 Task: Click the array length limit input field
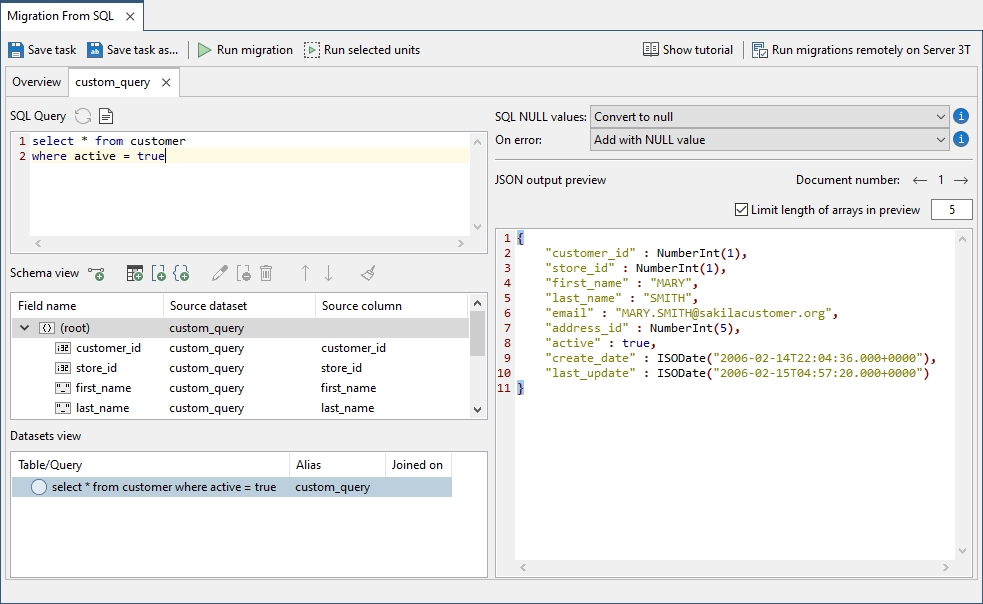[x=952, y=209]
